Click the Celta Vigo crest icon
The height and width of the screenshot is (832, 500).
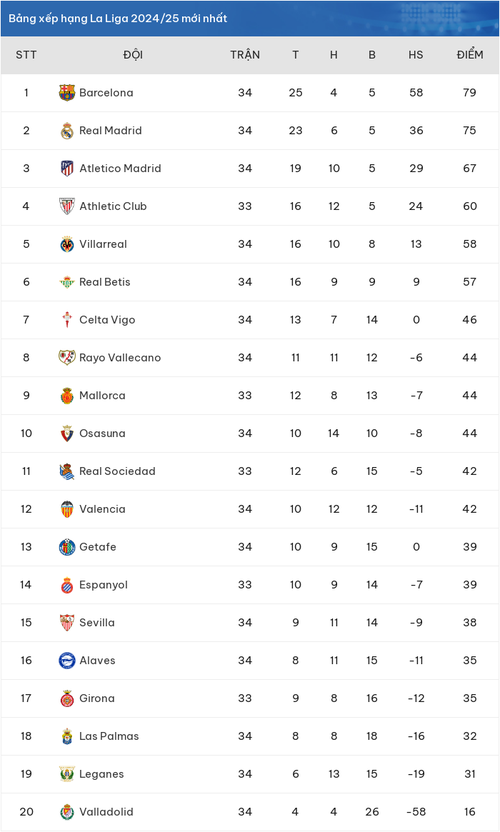[67, 320]
